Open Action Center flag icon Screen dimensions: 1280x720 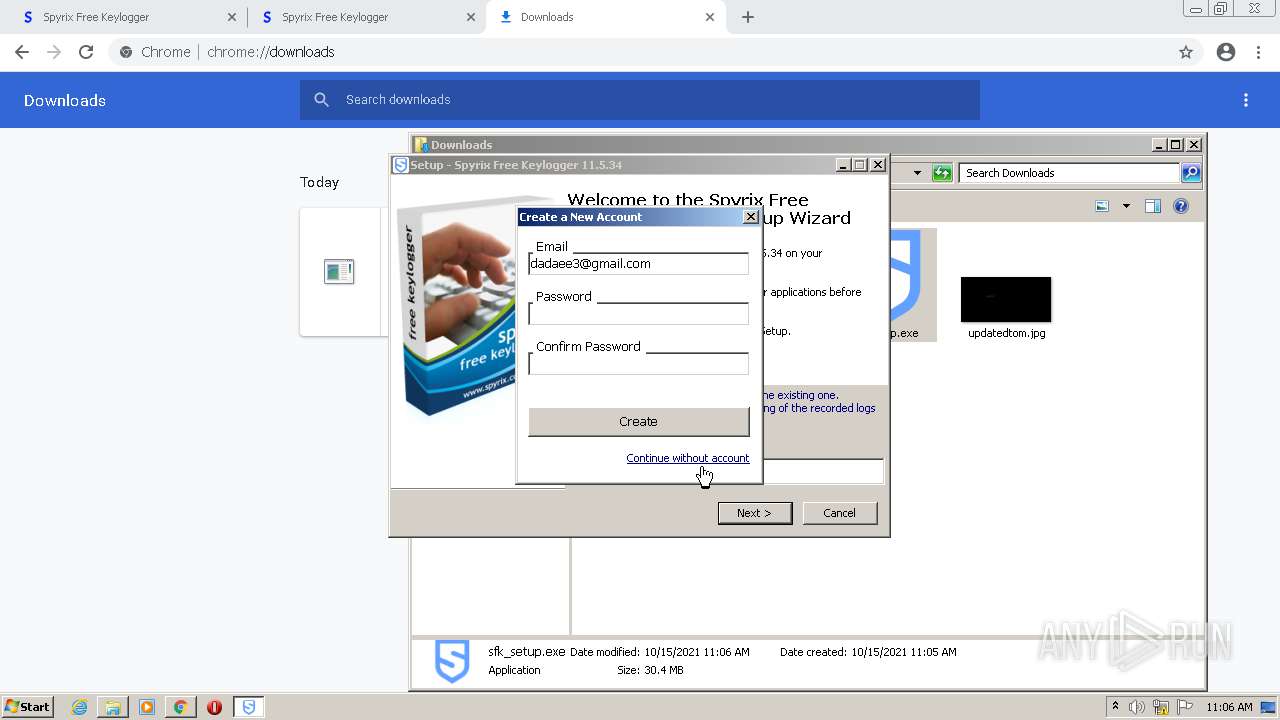1185,707
